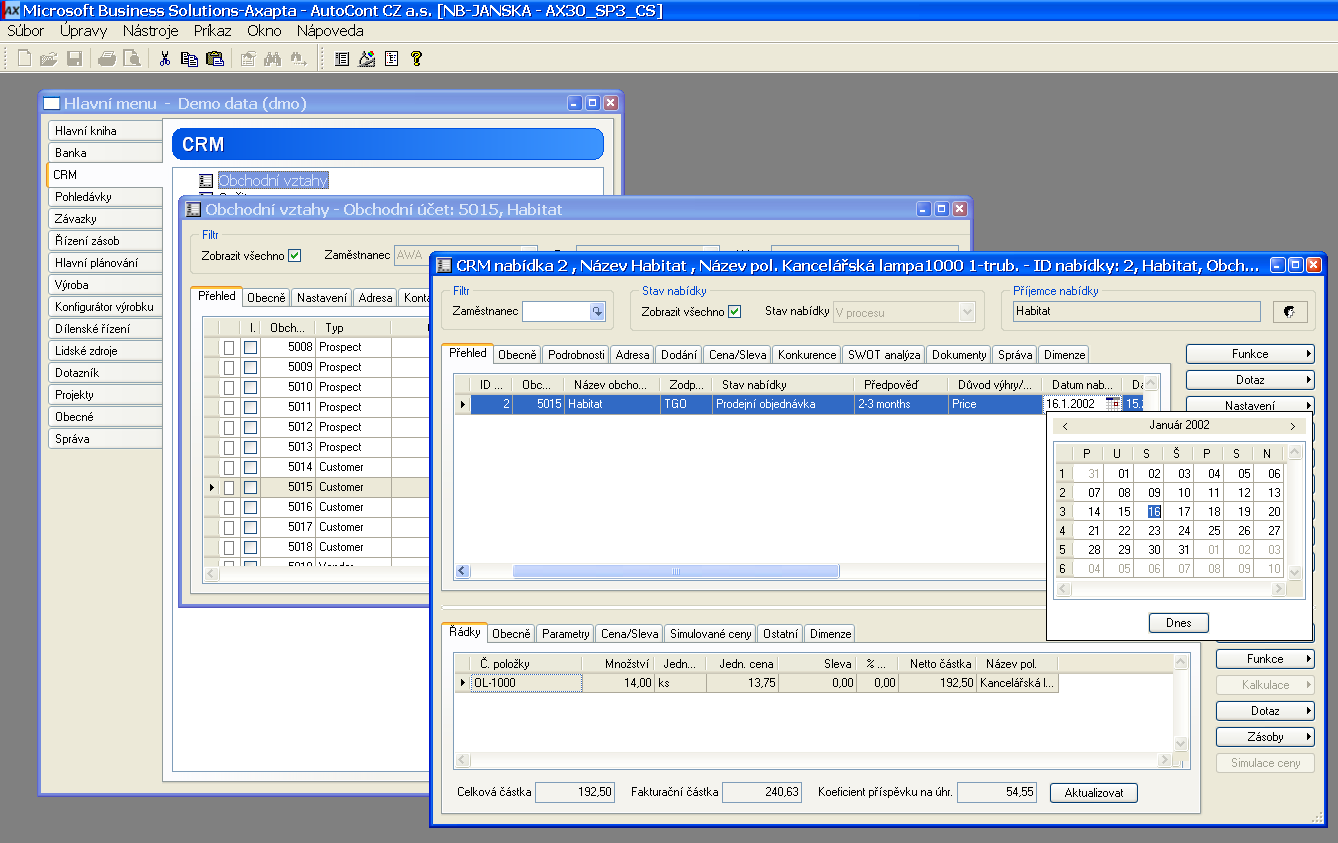Tick the second checkbox in row 5014
The image size is (1338, 843).
click(250, 467)
